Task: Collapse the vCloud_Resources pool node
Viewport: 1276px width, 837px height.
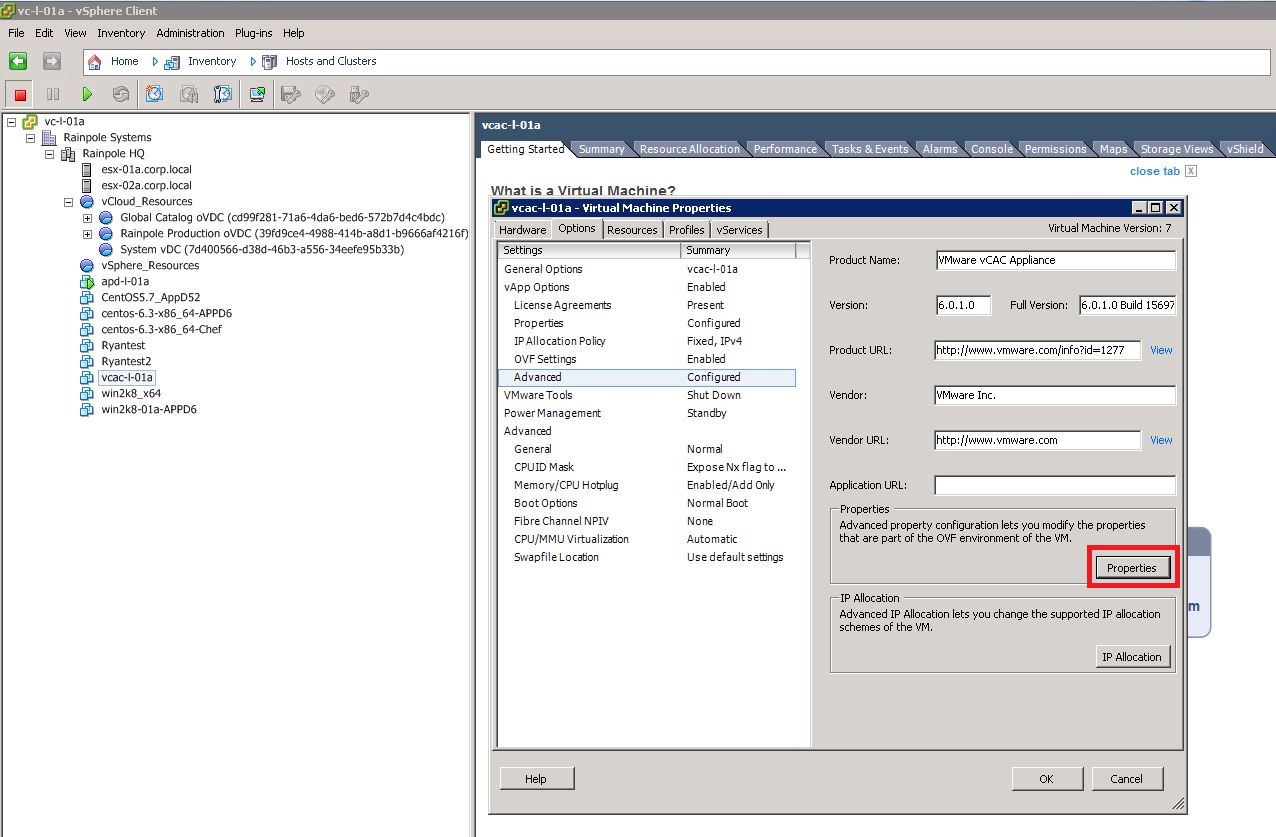Action: [68, 202]
